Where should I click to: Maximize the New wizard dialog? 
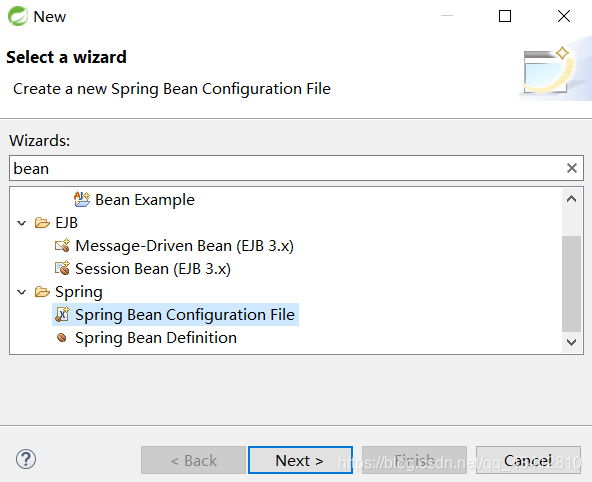point(505,16)
